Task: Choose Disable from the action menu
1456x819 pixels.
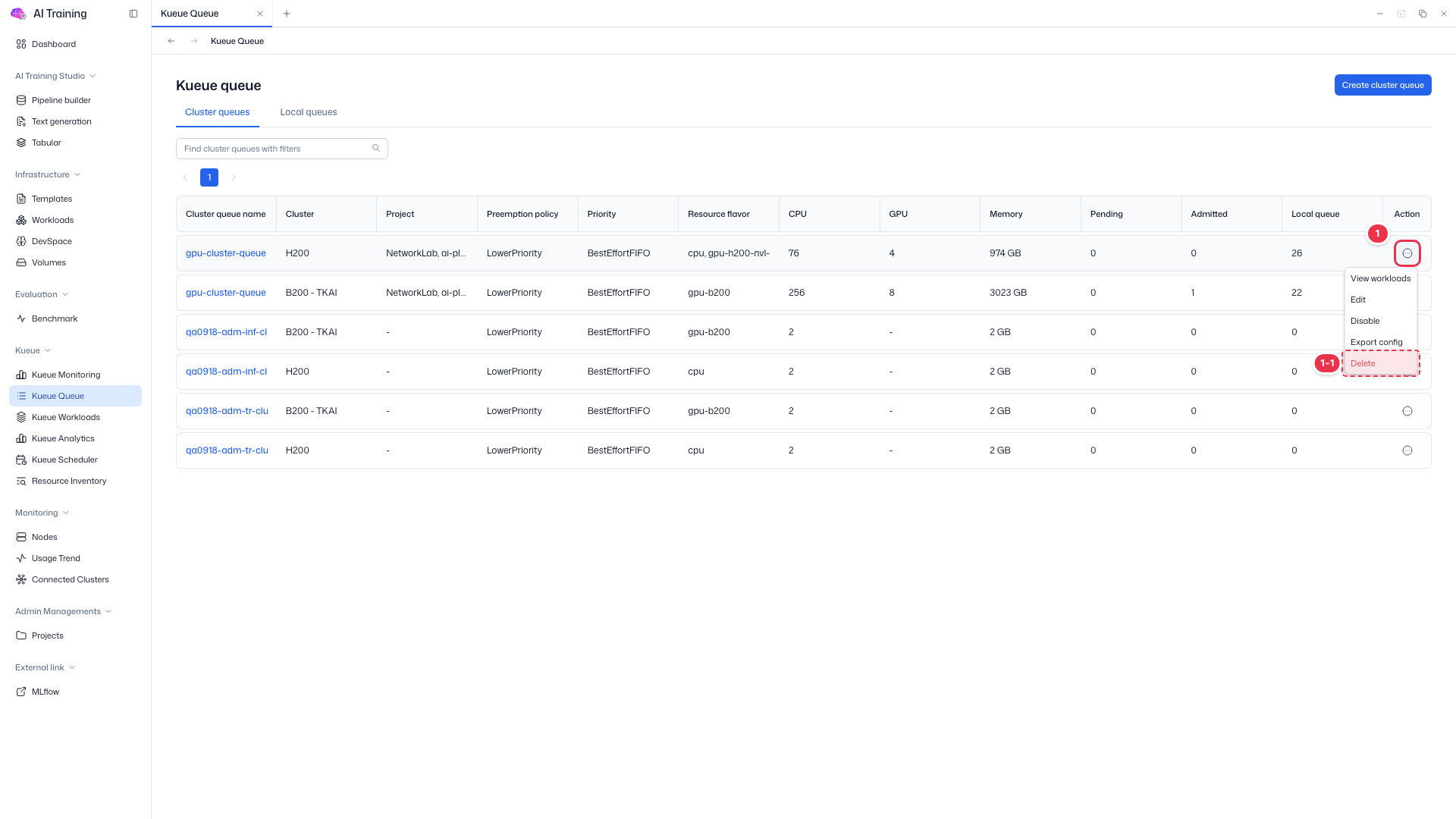Action: tap(1380, 321)
